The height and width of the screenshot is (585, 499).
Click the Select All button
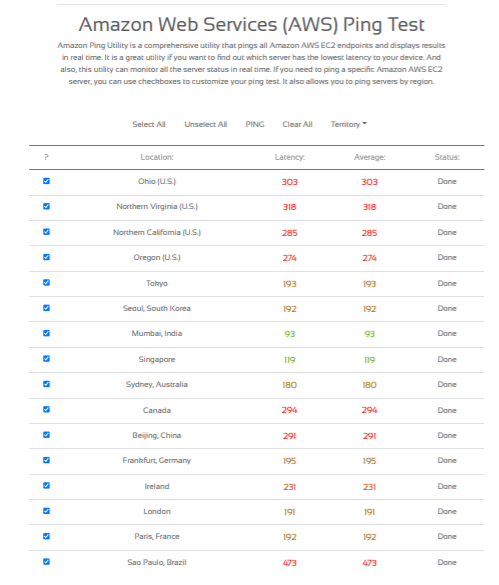[x=149, y=124]
